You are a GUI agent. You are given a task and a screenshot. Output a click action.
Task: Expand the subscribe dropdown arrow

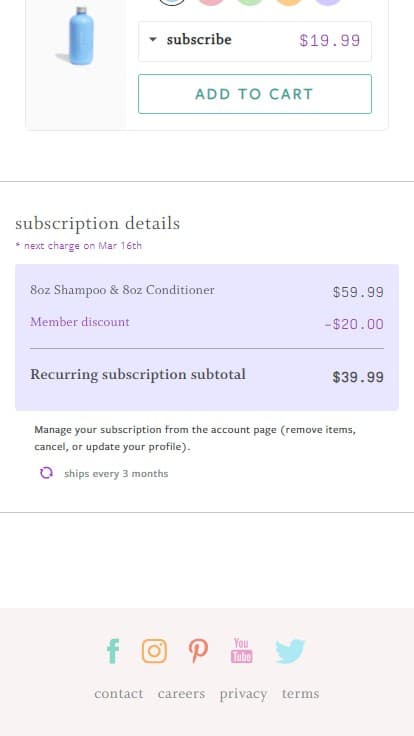coord(153,40)
